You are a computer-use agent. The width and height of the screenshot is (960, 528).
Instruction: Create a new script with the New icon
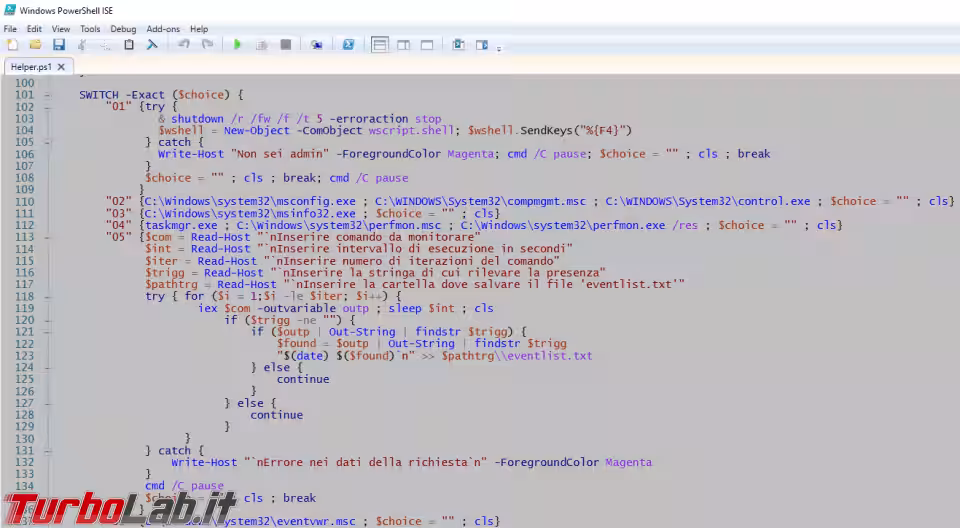tap(12, 45)
